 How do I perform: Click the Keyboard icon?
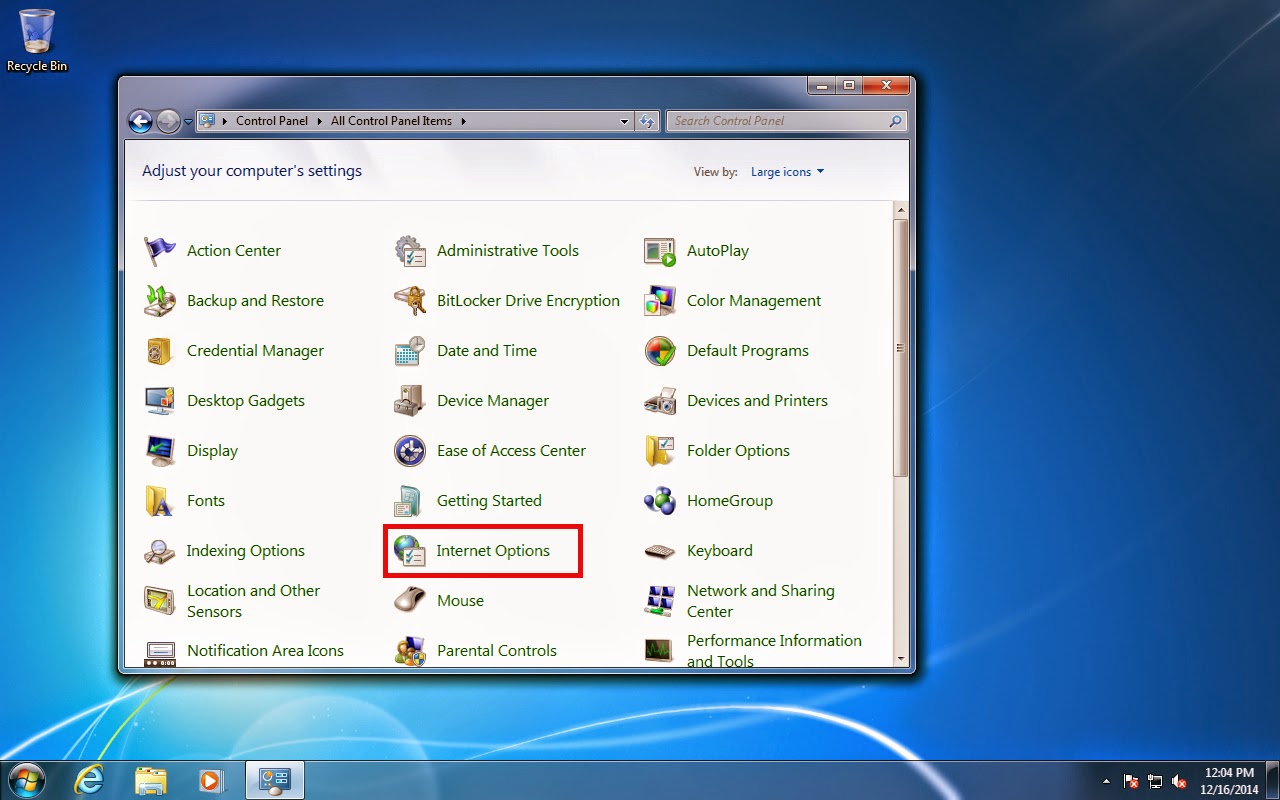(x=660, y=551)
